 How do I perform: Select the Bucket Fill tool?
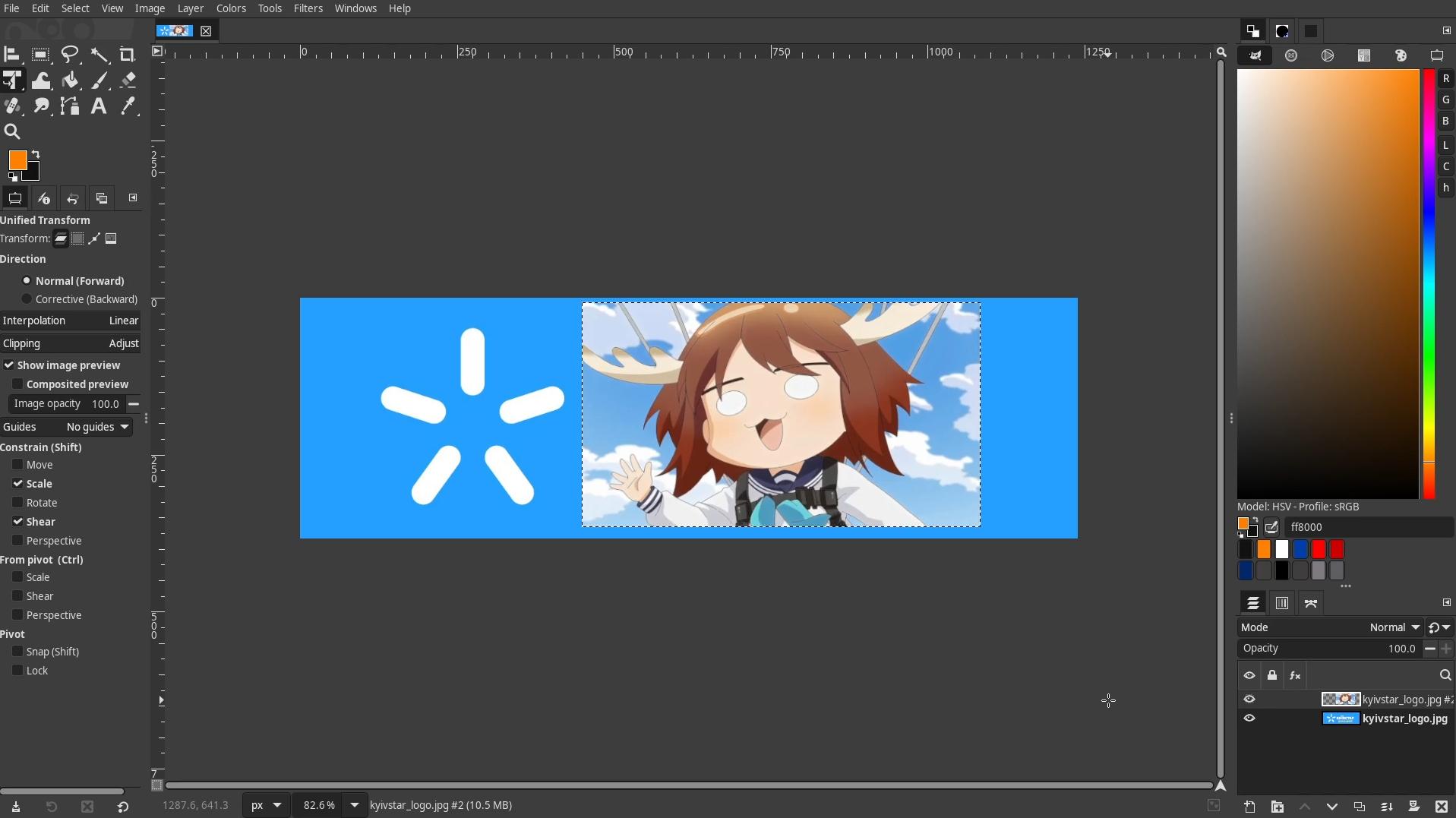pyautogui.click(x=70, y=81)
